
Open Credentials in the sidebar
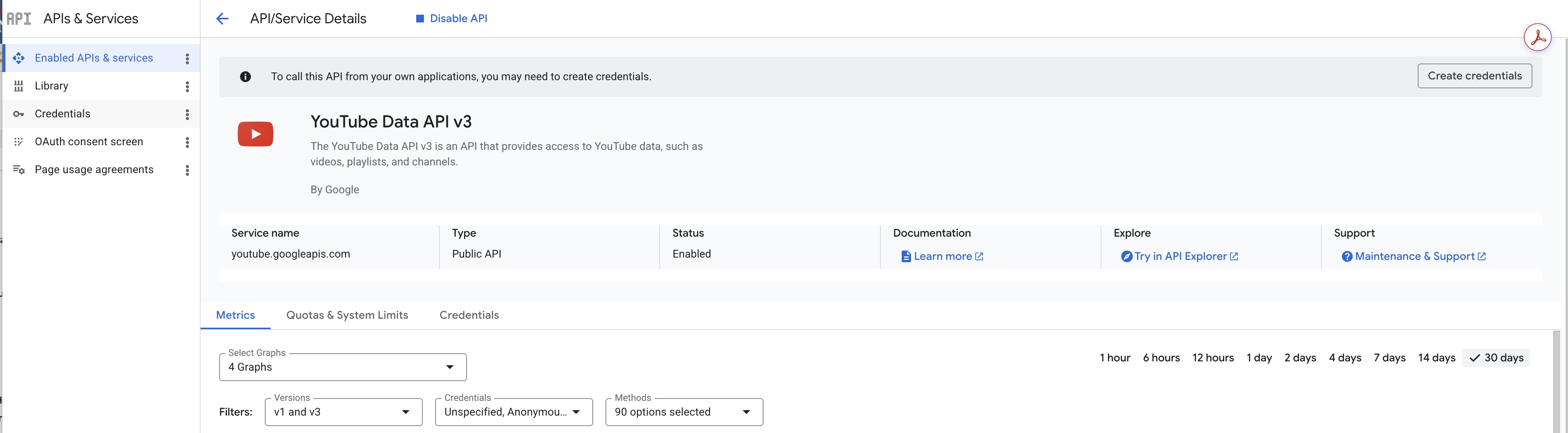[x=100, y=114]
